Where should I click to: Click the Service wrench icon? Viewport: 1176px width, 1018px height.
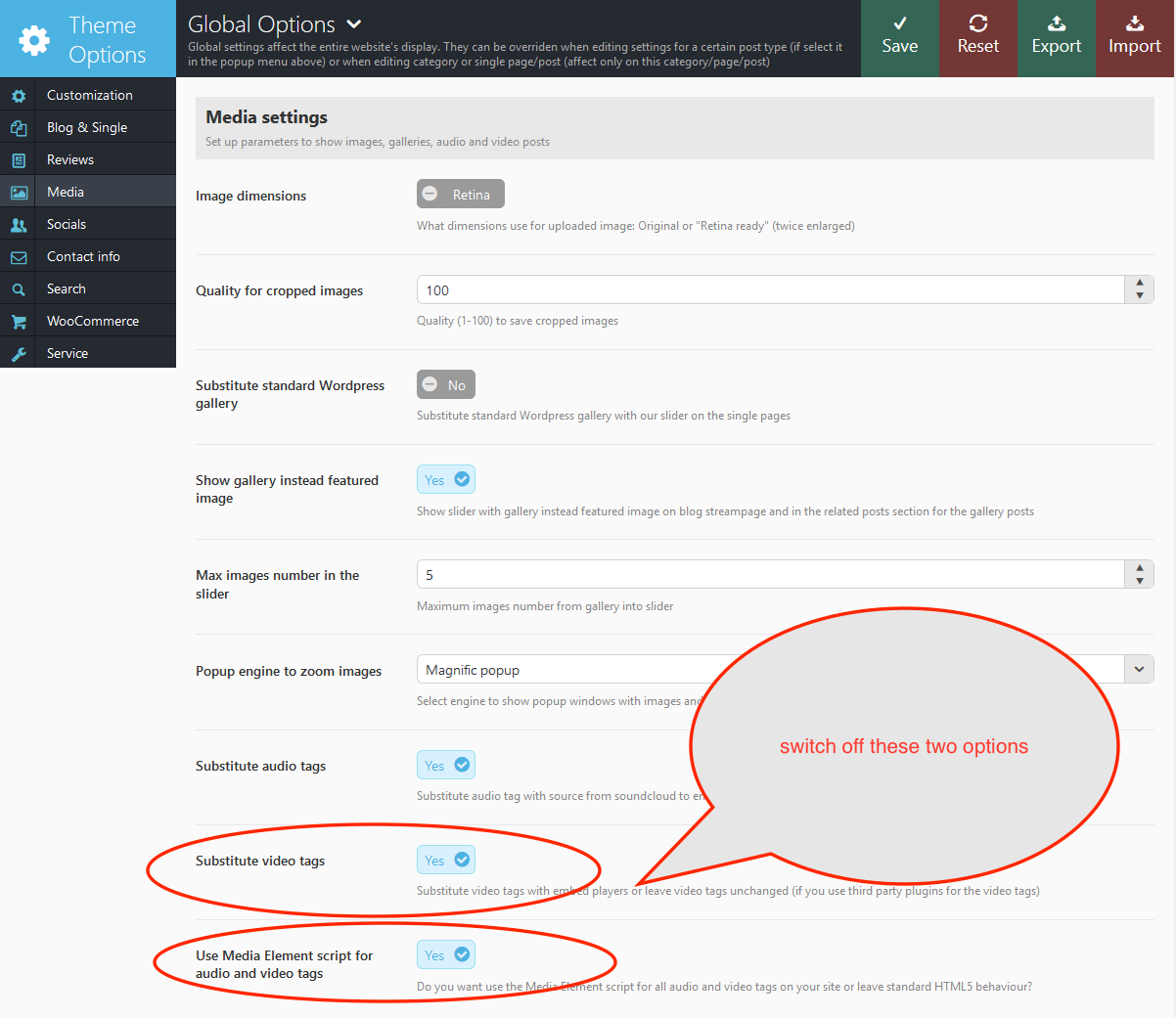tap(19, 354)
